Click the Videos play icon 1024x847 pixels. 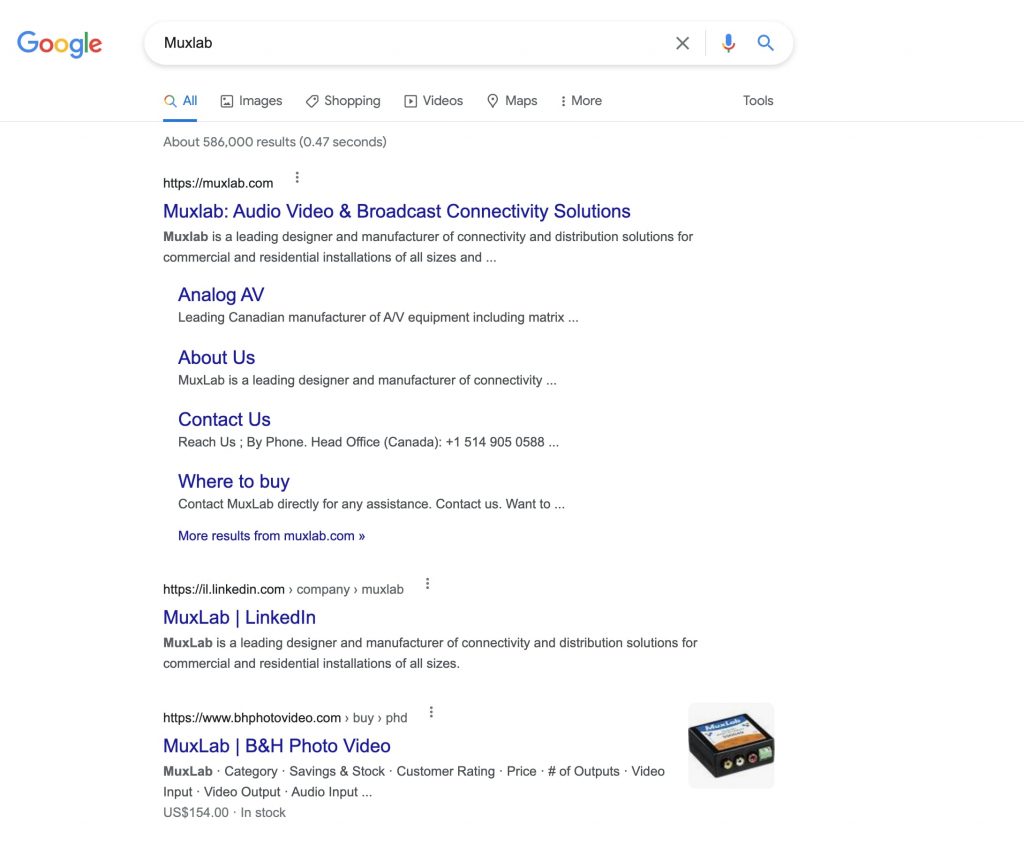[x=411, y=101]
